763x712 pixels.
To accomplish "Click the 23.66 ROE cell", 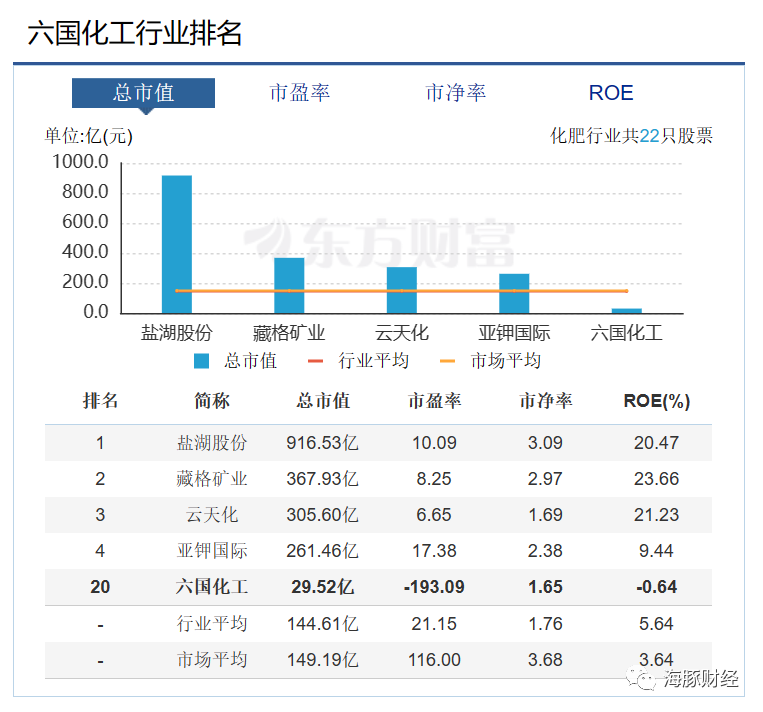I will [x=656, y=479].
